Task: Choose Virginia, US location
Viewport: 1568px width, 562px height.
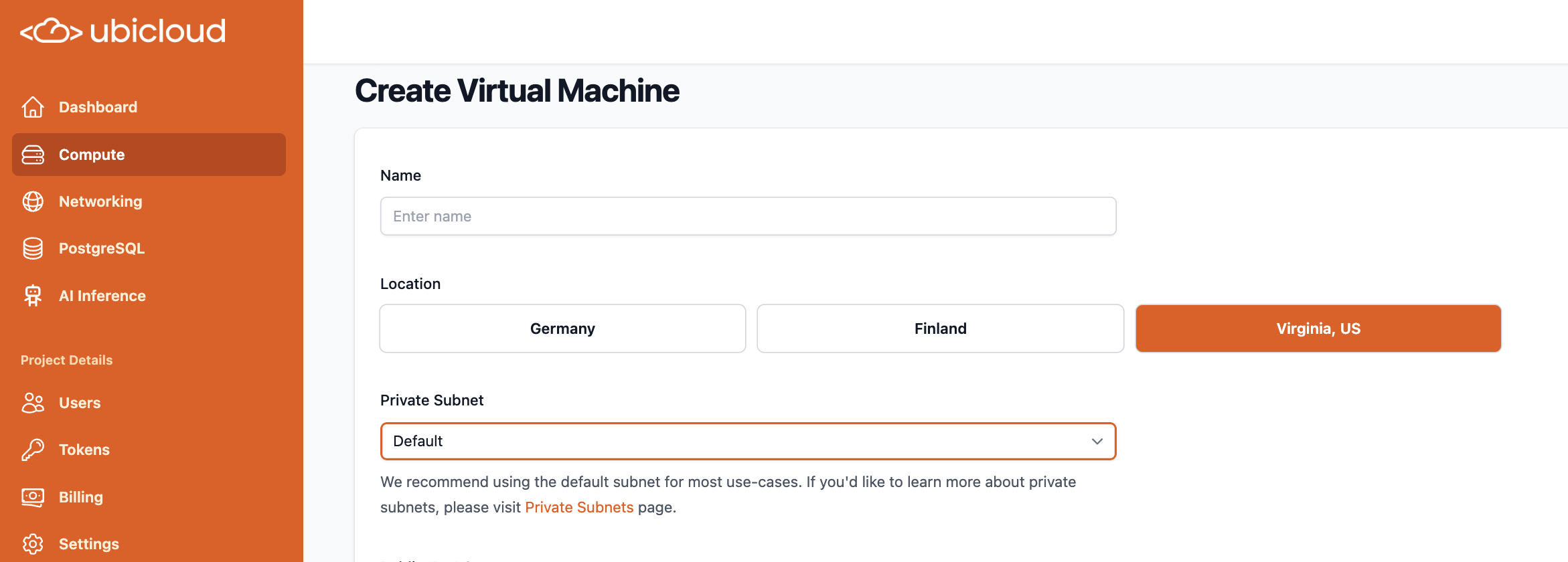Action: [x=1318, y=329]
